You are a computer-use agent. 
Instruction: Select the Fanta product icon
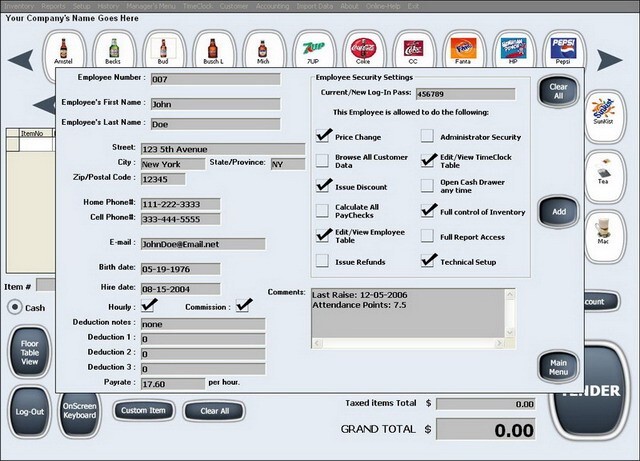click(x=463, y=51)
